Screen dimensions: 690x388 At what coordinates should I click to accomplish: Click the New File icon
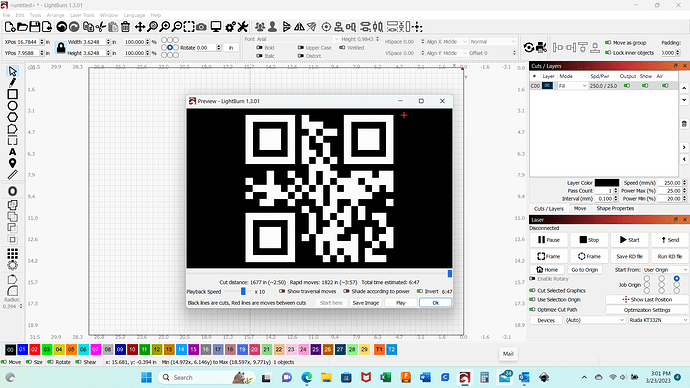[10, 27]
